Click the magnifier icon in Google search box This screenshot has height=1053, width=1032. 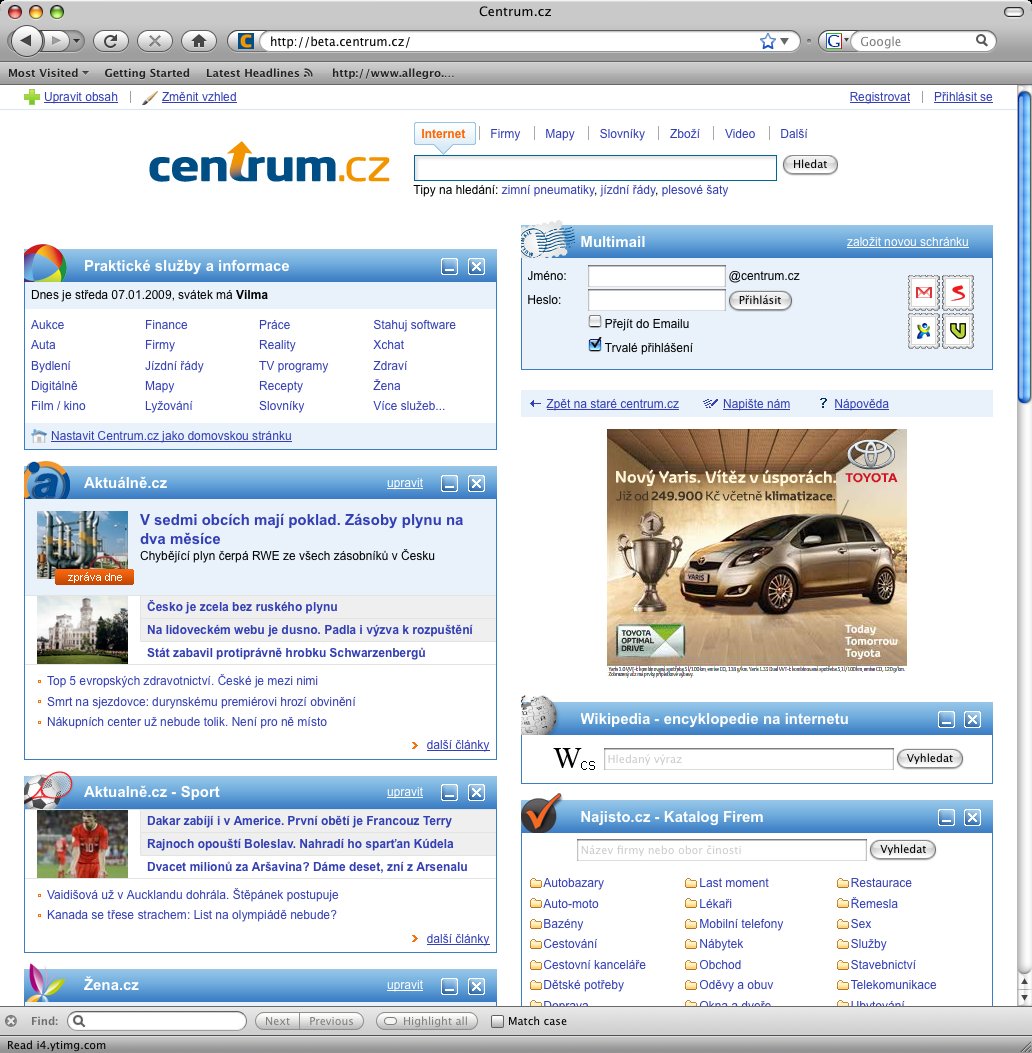click(982, 40)
